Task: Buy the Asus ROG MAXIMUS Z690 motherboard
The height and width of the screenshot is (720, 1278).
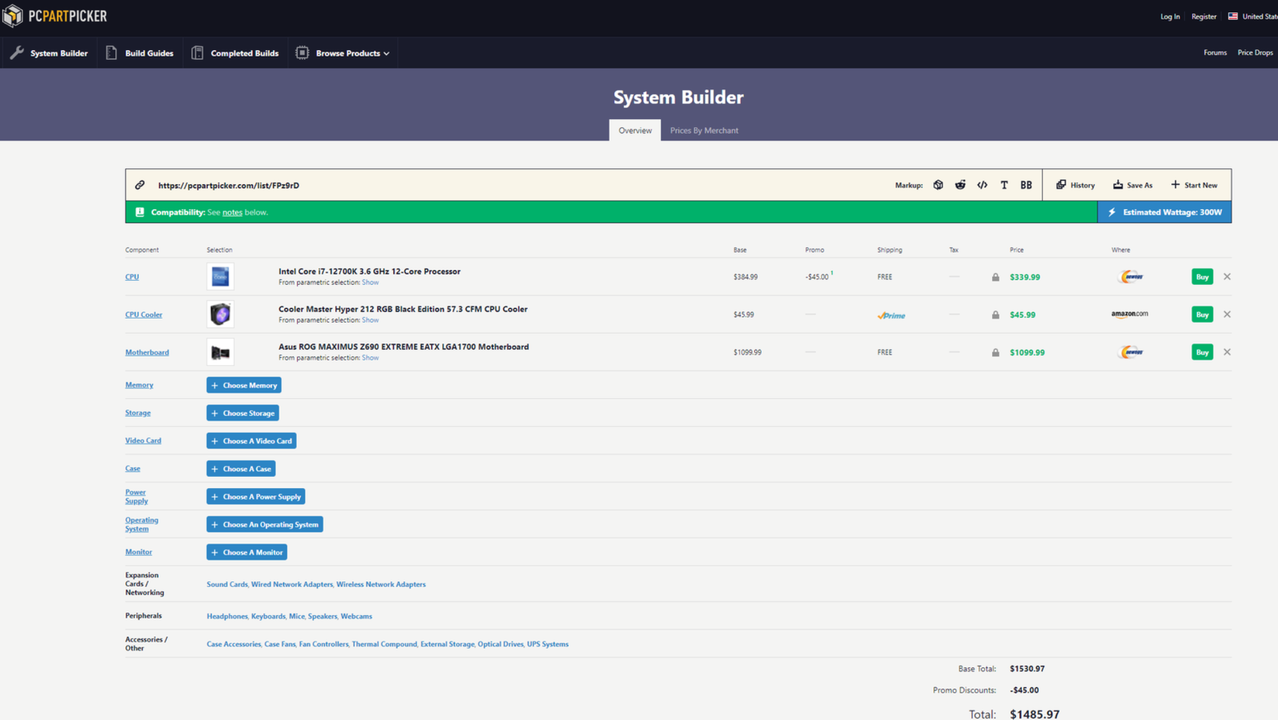Action: (x=1202, y=352)
